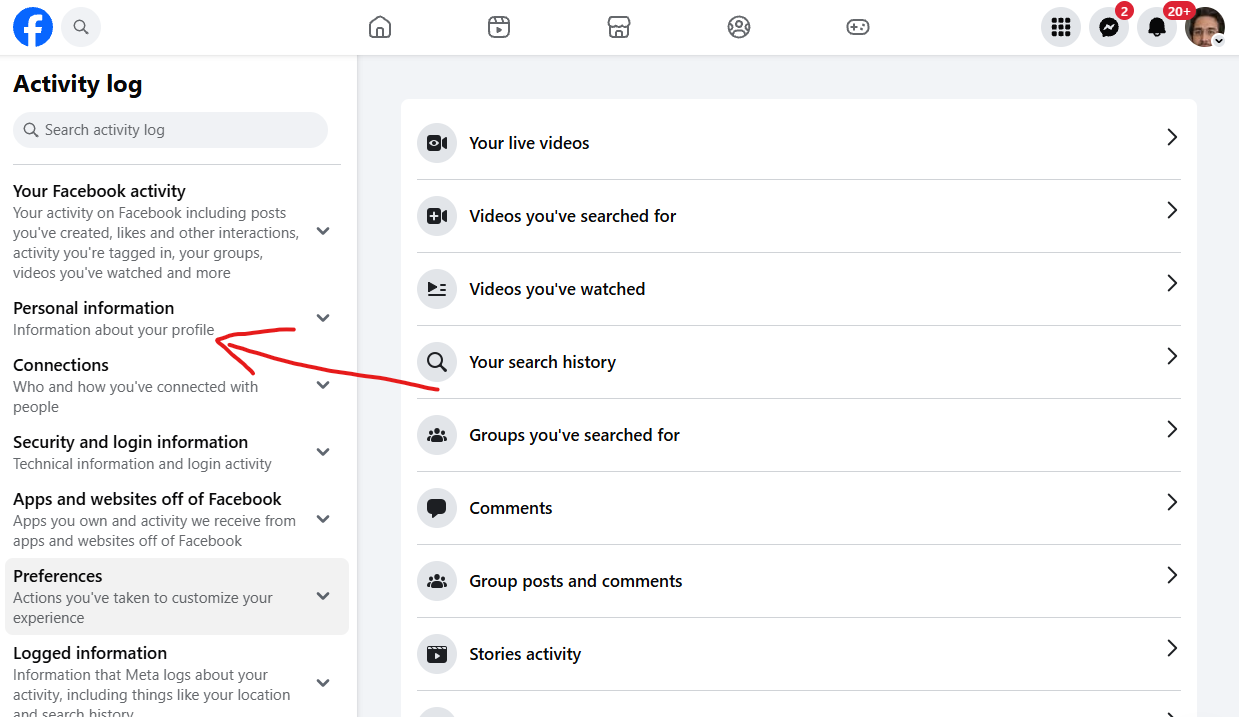Click the Activity log heading
1239x717 pixels.
coord(78,85)
